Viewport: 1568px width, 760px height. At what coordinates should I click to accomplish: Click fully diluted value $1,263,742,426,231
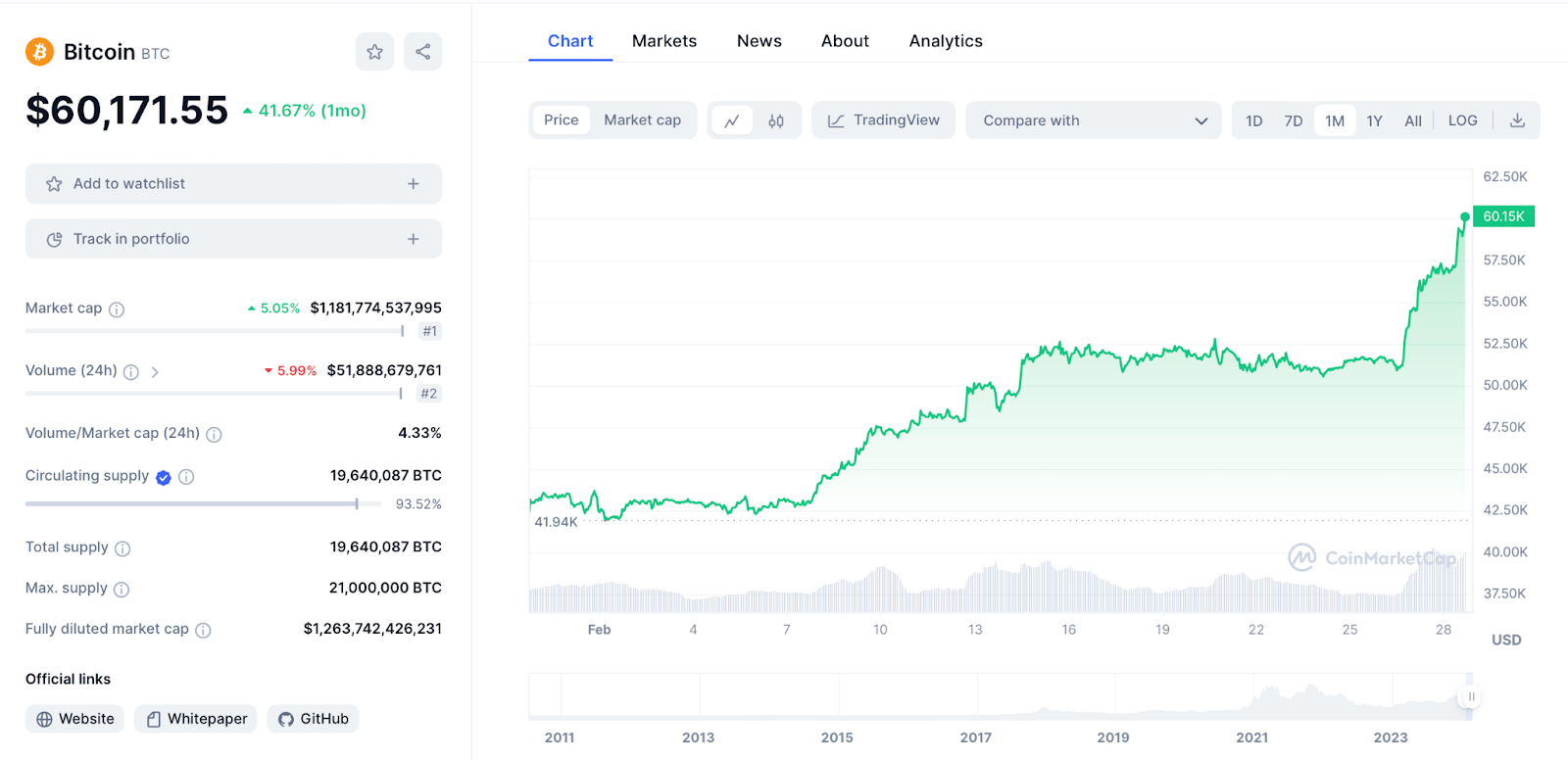[372, 629]
